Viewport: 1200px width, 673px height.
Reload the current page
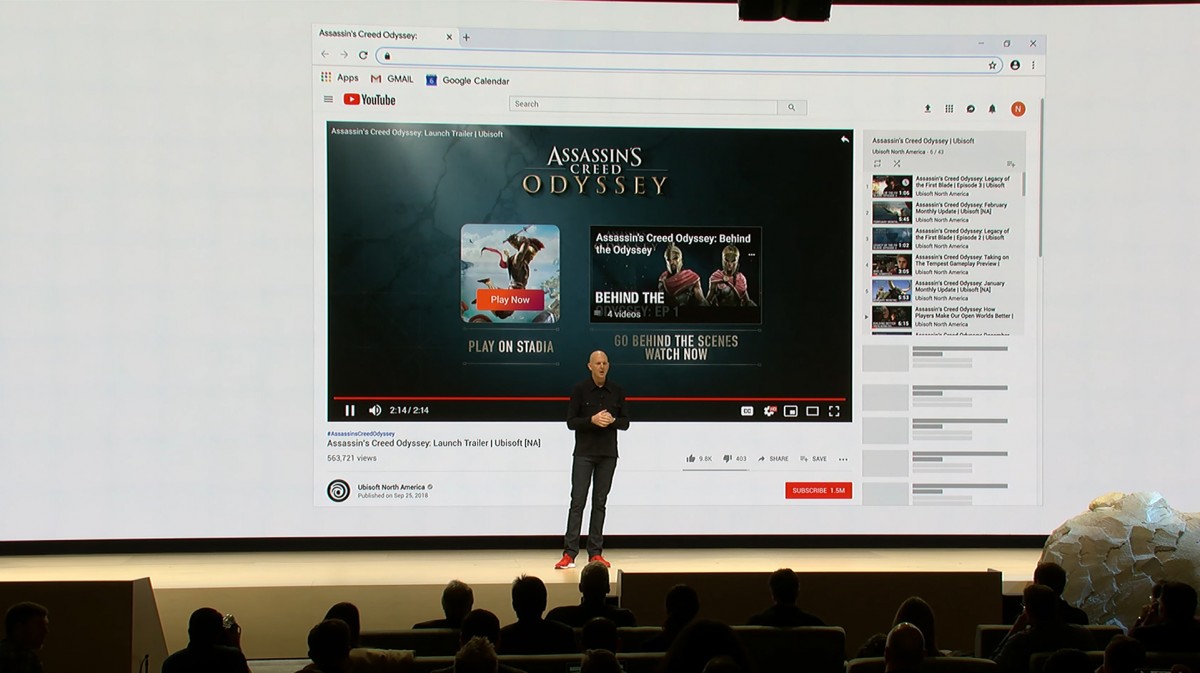(x=363, y=55)
